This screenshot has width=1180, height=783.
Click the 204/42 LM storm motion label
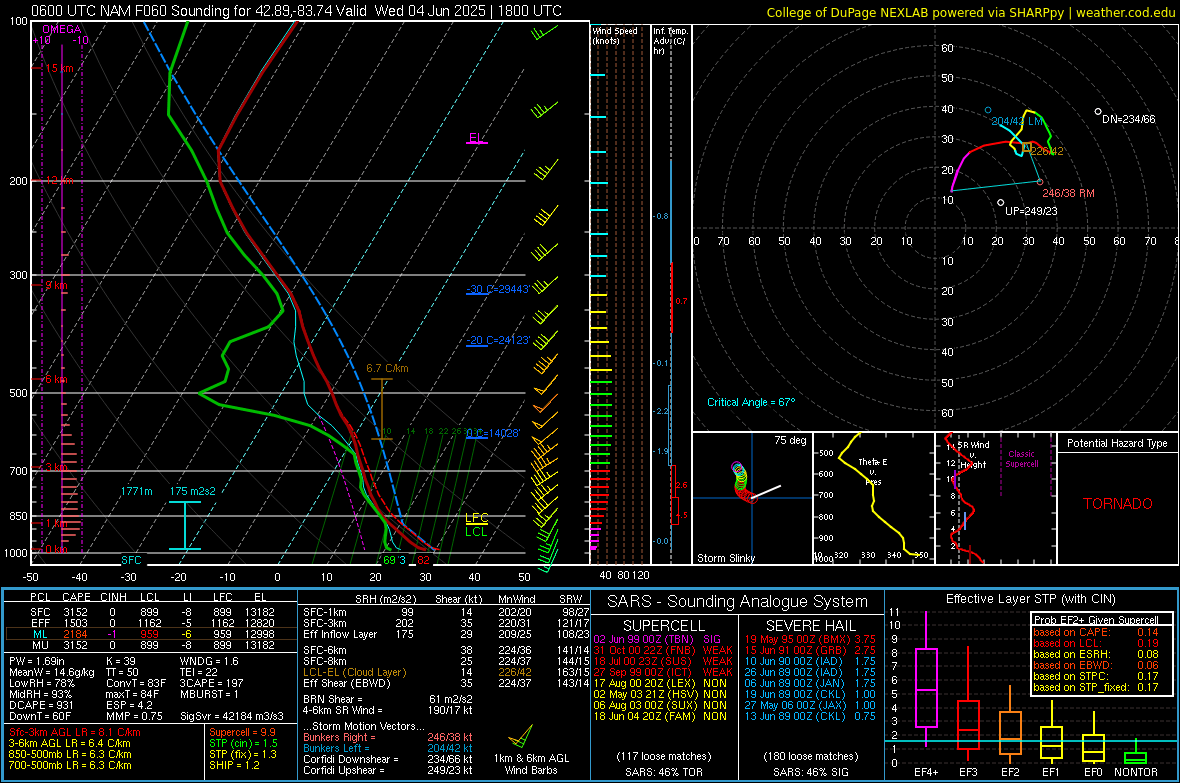coord(1017,121)
